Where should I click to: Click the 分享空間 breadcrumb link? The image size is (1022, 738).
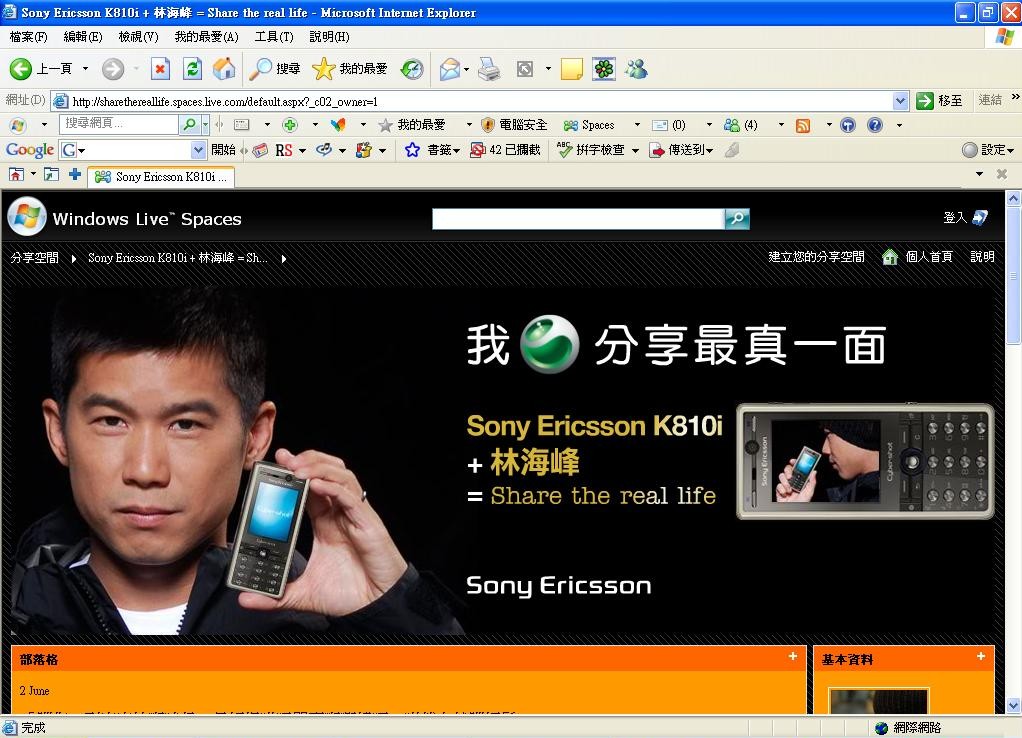point(35,258)
